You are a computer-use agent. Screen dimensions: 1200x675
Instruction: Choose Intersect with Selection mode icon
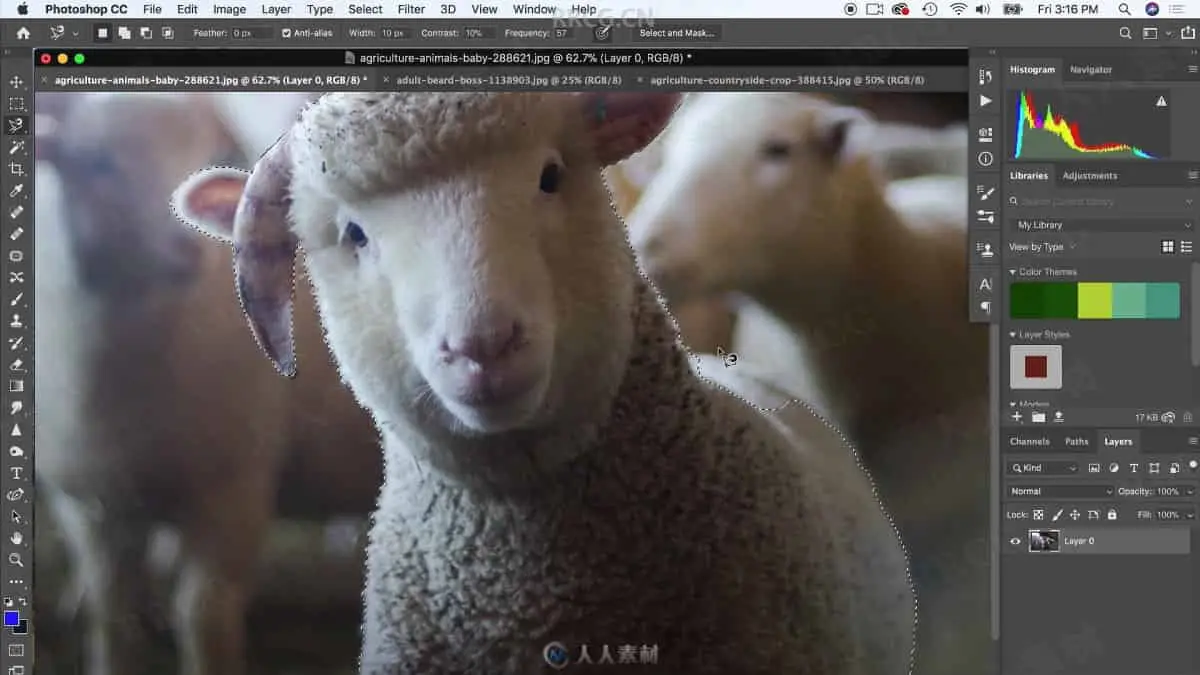(168, 33)
